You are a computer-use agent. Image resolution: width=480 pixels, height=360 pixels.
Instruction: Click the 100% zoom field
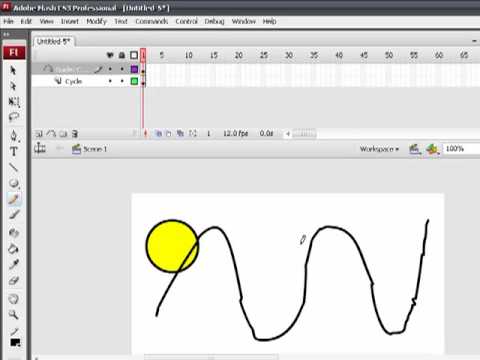(461, 149)
